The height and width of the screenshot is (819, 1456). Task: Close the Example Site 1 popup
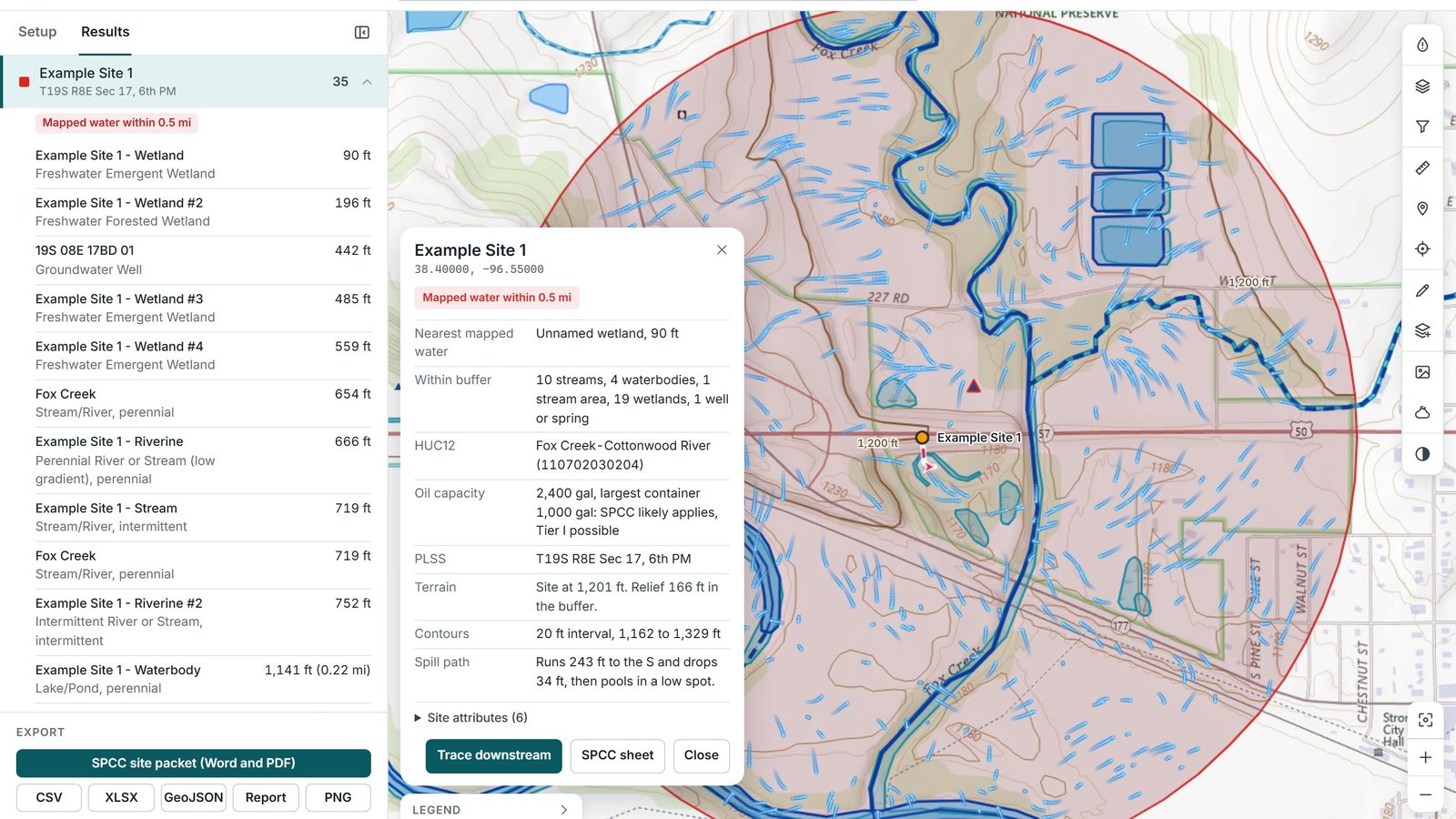[722, 249]
